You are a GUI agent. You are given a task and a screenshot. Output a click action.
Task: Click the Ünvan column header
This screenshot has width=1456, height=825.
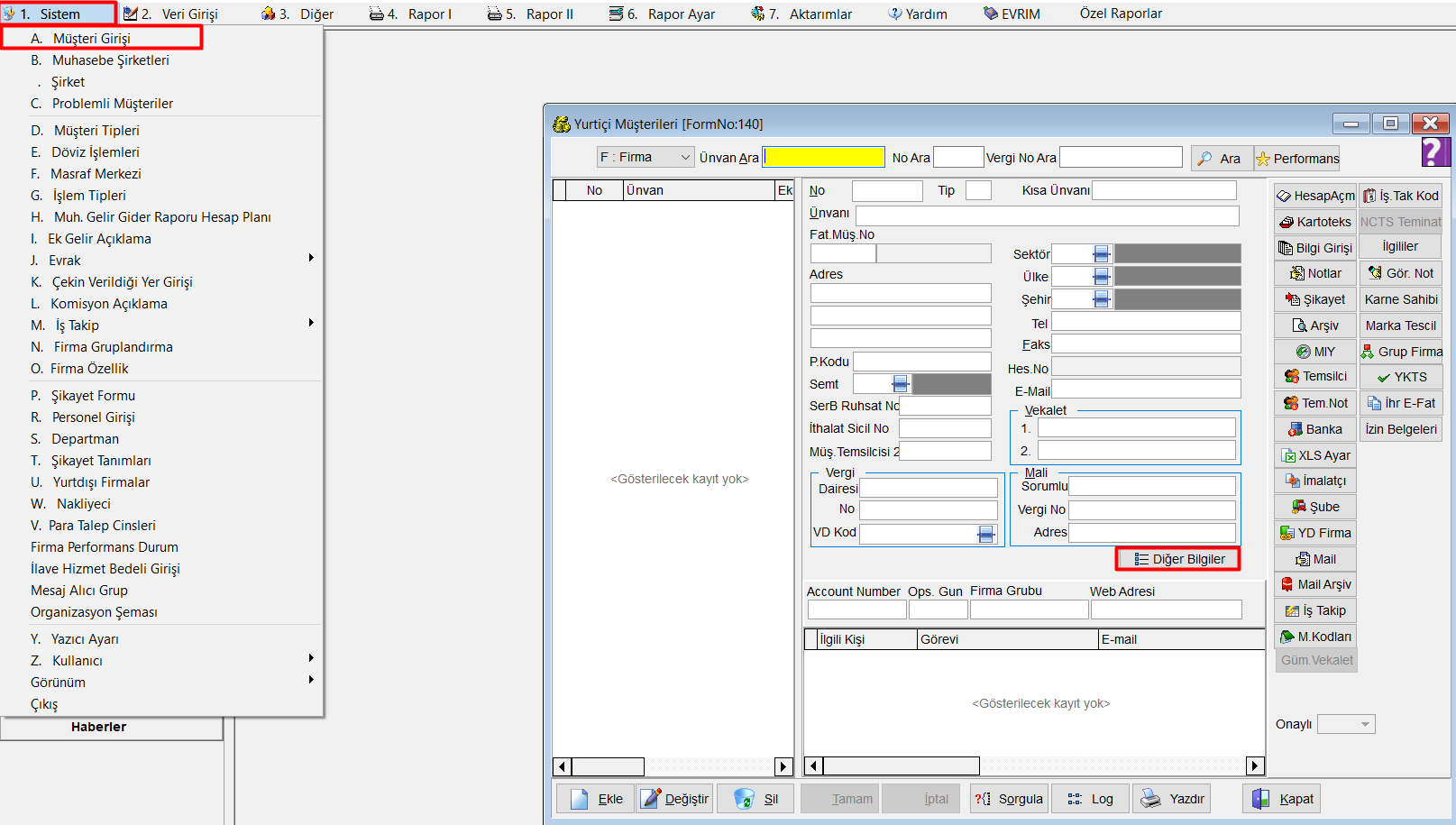(700, 190)
